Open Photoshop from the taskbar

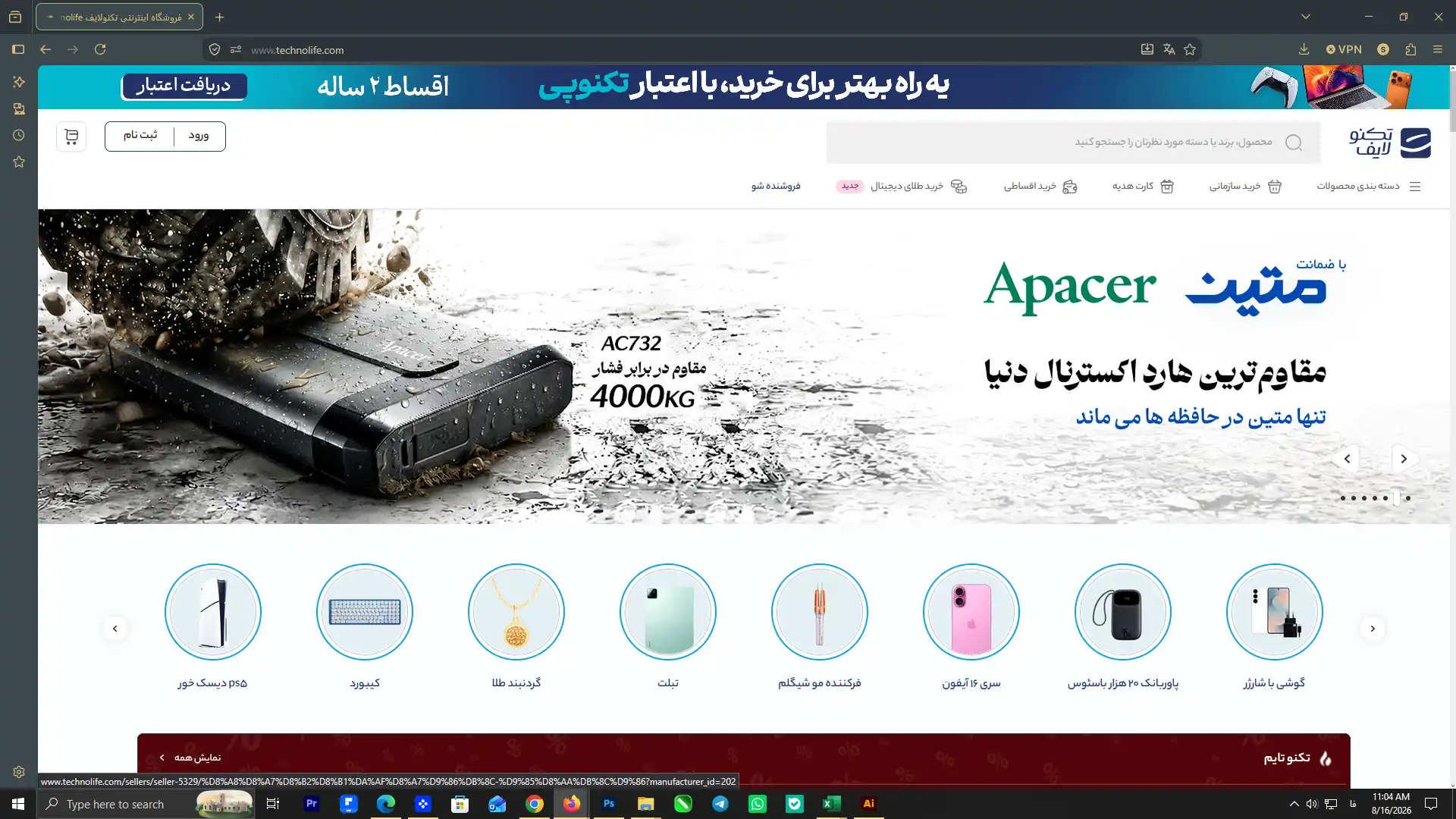(x=609, y=804)
